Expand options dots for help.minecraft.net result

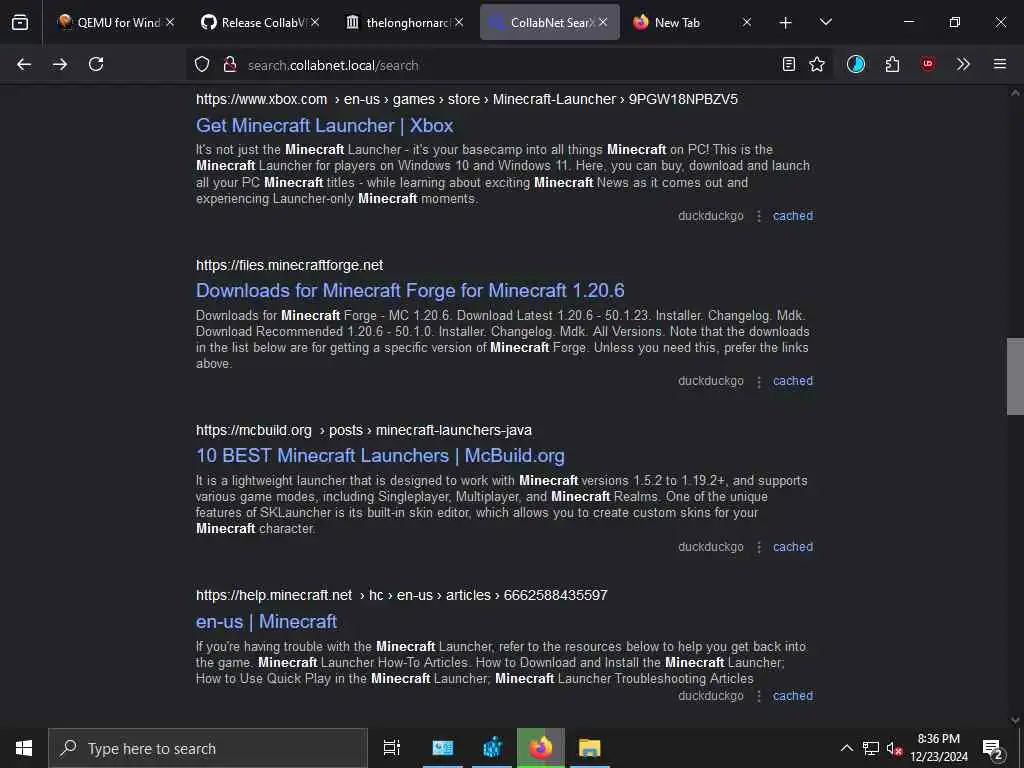point(758,696)
